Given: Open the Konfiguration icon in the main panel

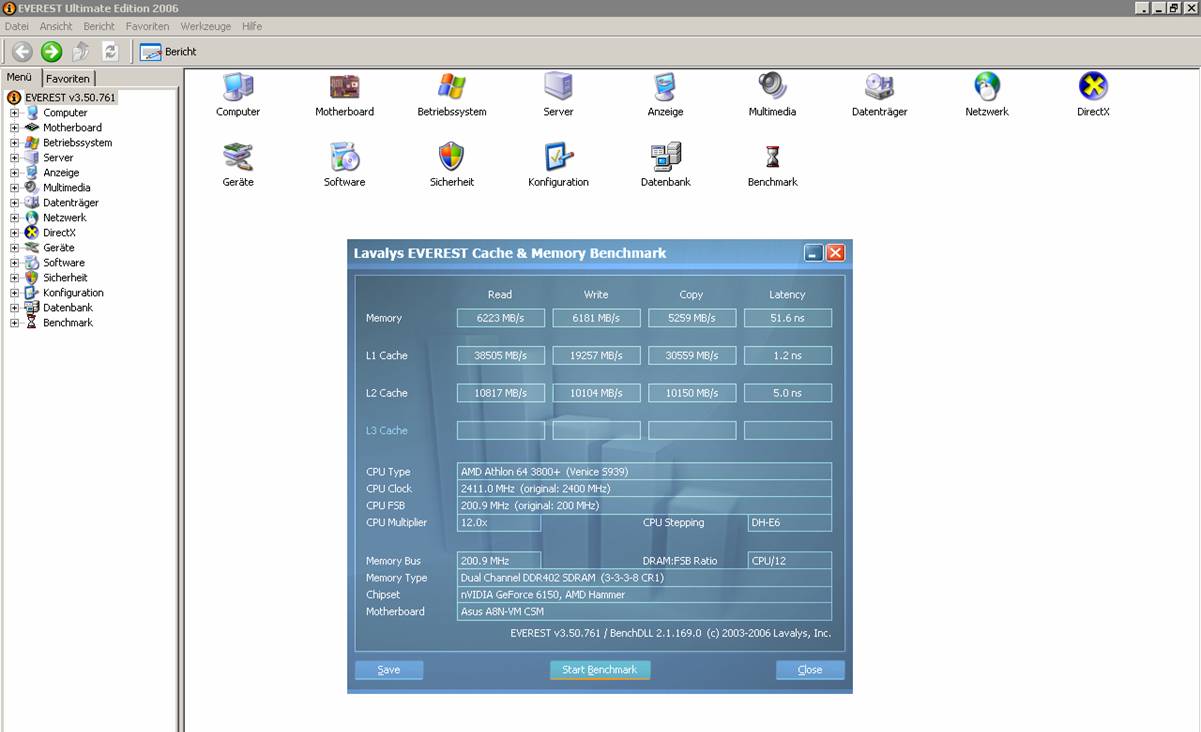Looking at the screenshot, I should pyautogui.click(x=558, y=157).
